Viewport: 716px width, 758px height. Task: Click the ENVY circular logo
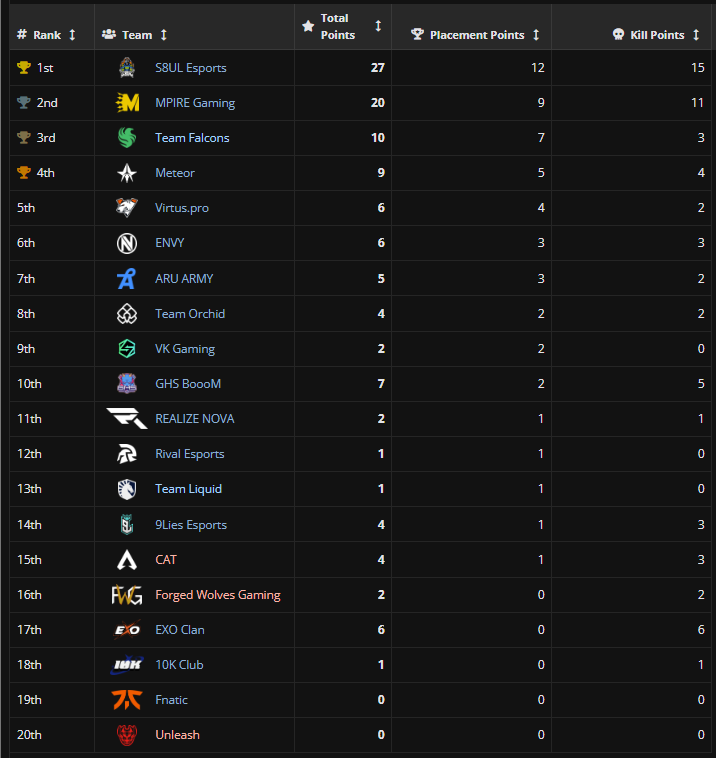tap(127, 243)
